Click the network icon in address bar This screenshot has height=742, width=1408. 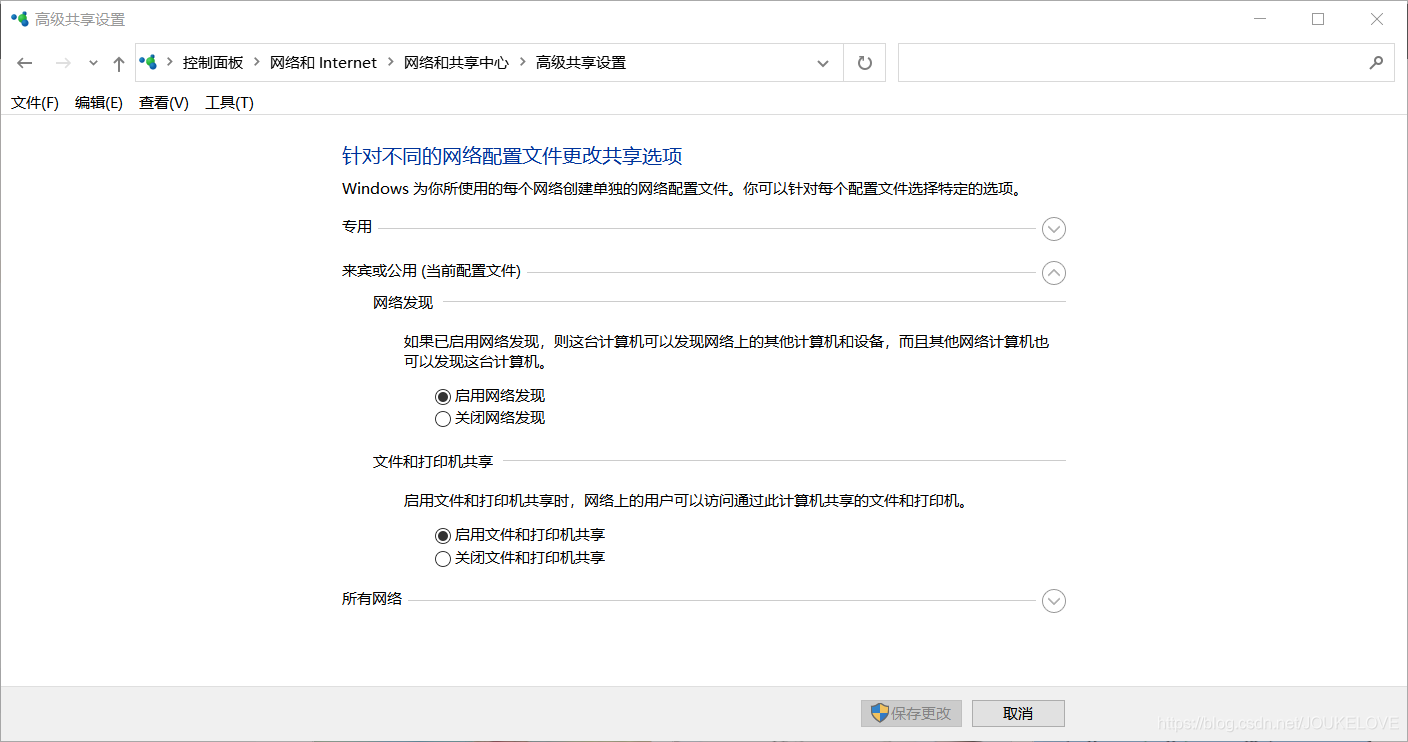pyautogui.click(x=149, y=62)
